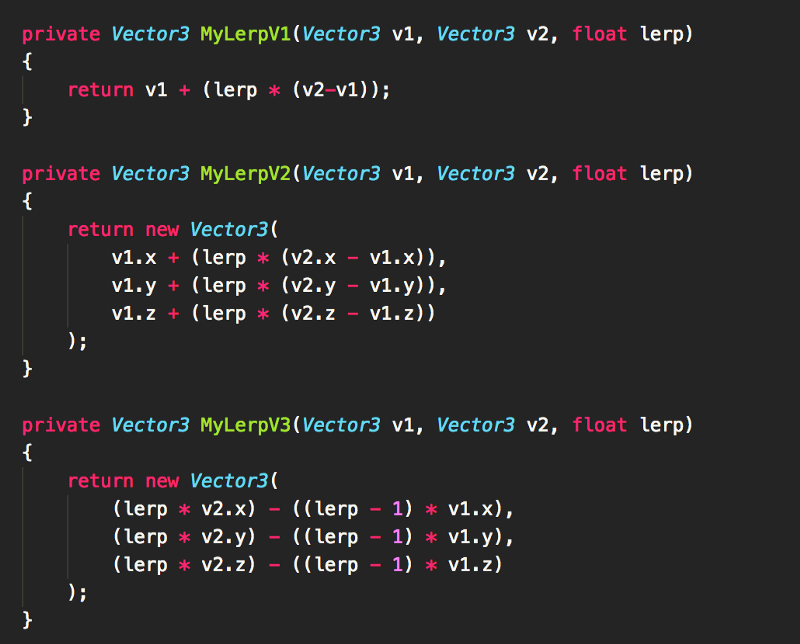Click v1.z at start of MyLerpV2 line
This screenshot has width=800, height=644.
134,314
